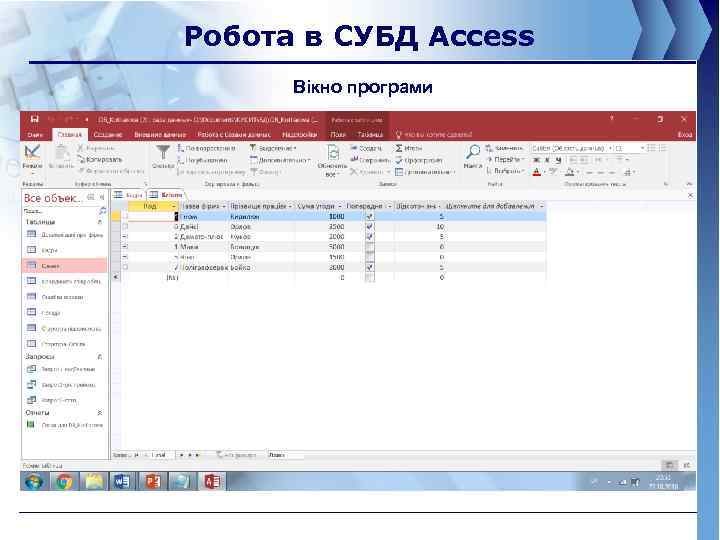Open Прізвище працівника column filter arrow

(290, 206)
